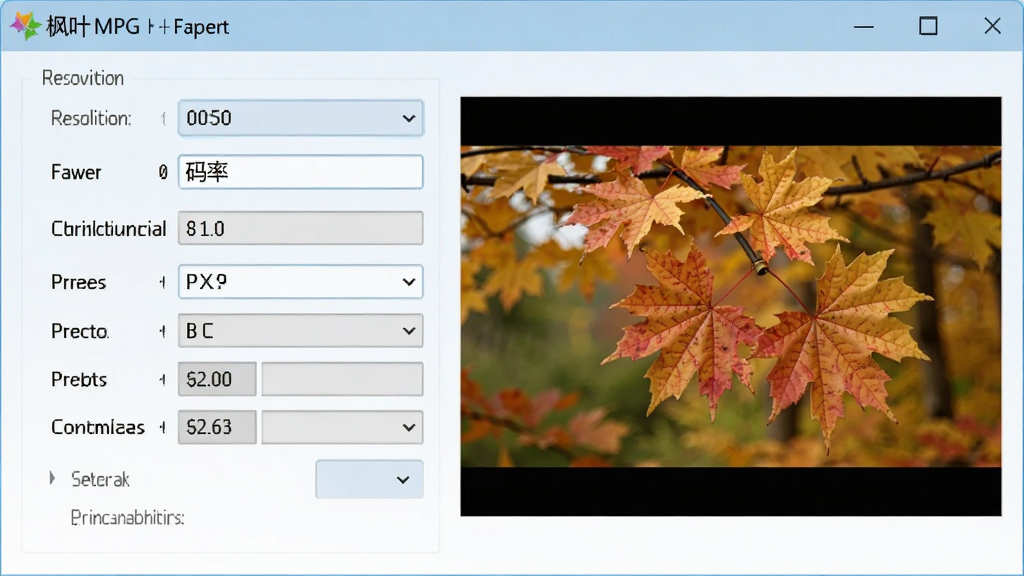The height and width of the screenshot is (576, 1024).
Task: Open the Precto dropdown showing BC
Action: tap(300, 330)
